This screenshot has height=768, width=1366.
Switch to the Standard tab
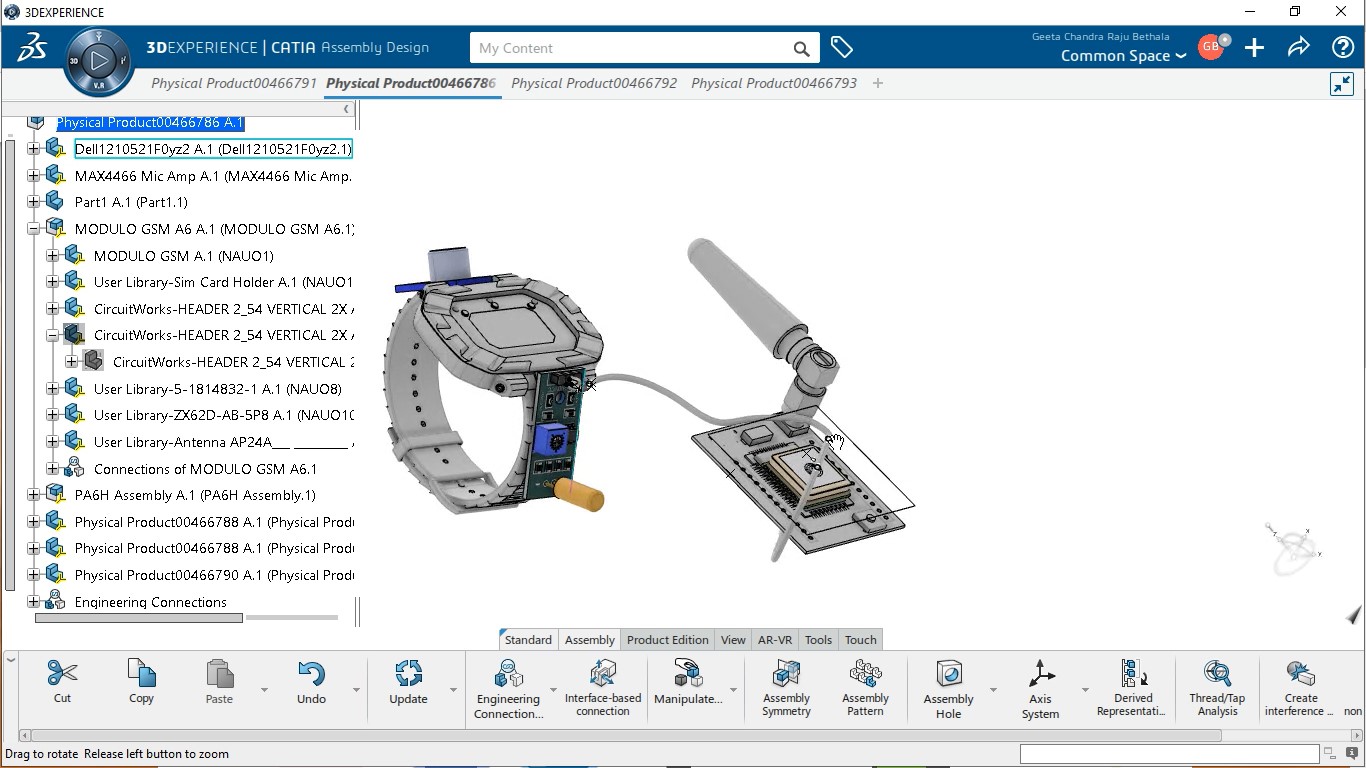tap(527, 640)
